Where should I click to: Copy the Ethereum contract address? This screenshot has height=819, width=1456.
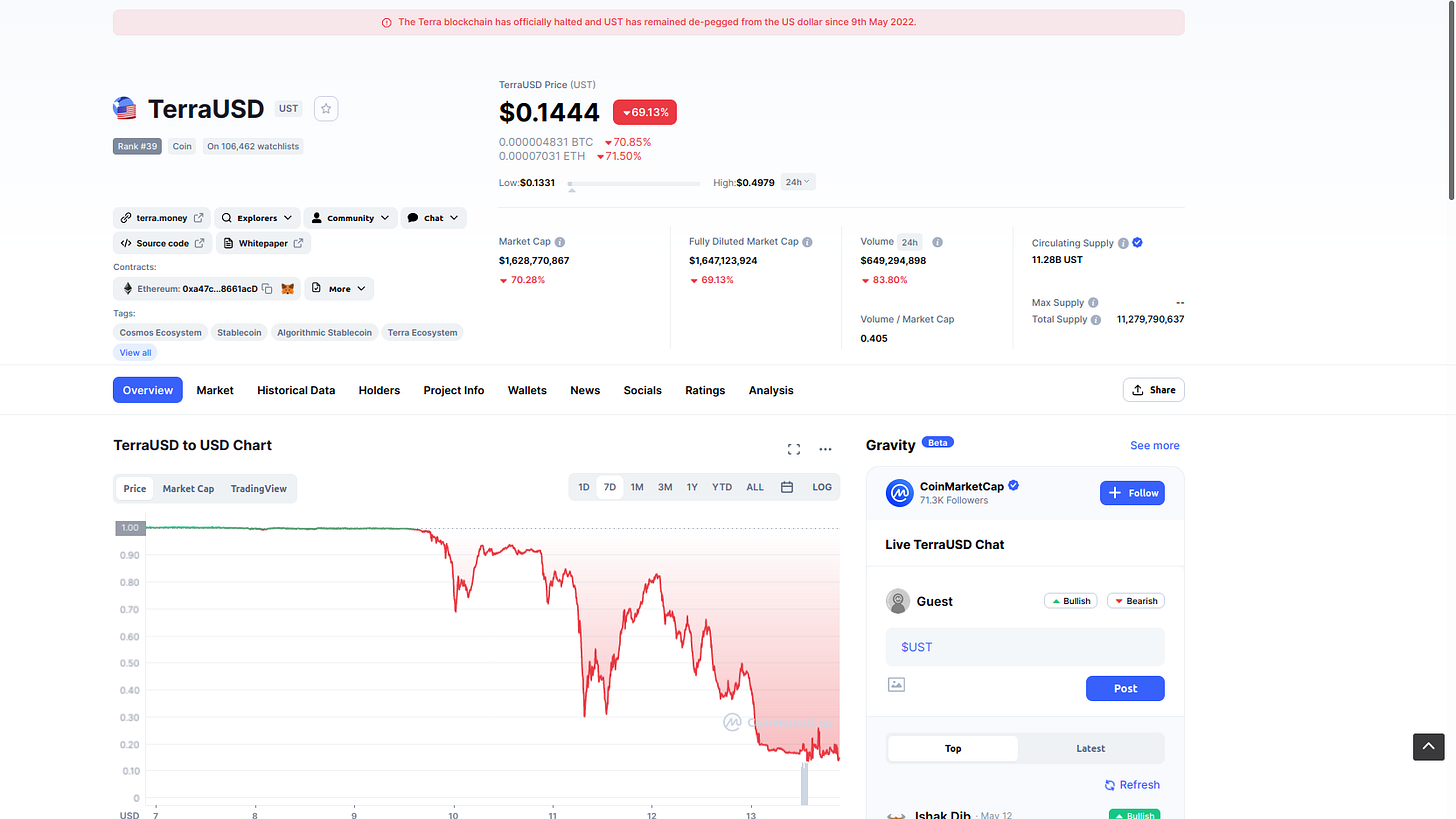[267, 289]
